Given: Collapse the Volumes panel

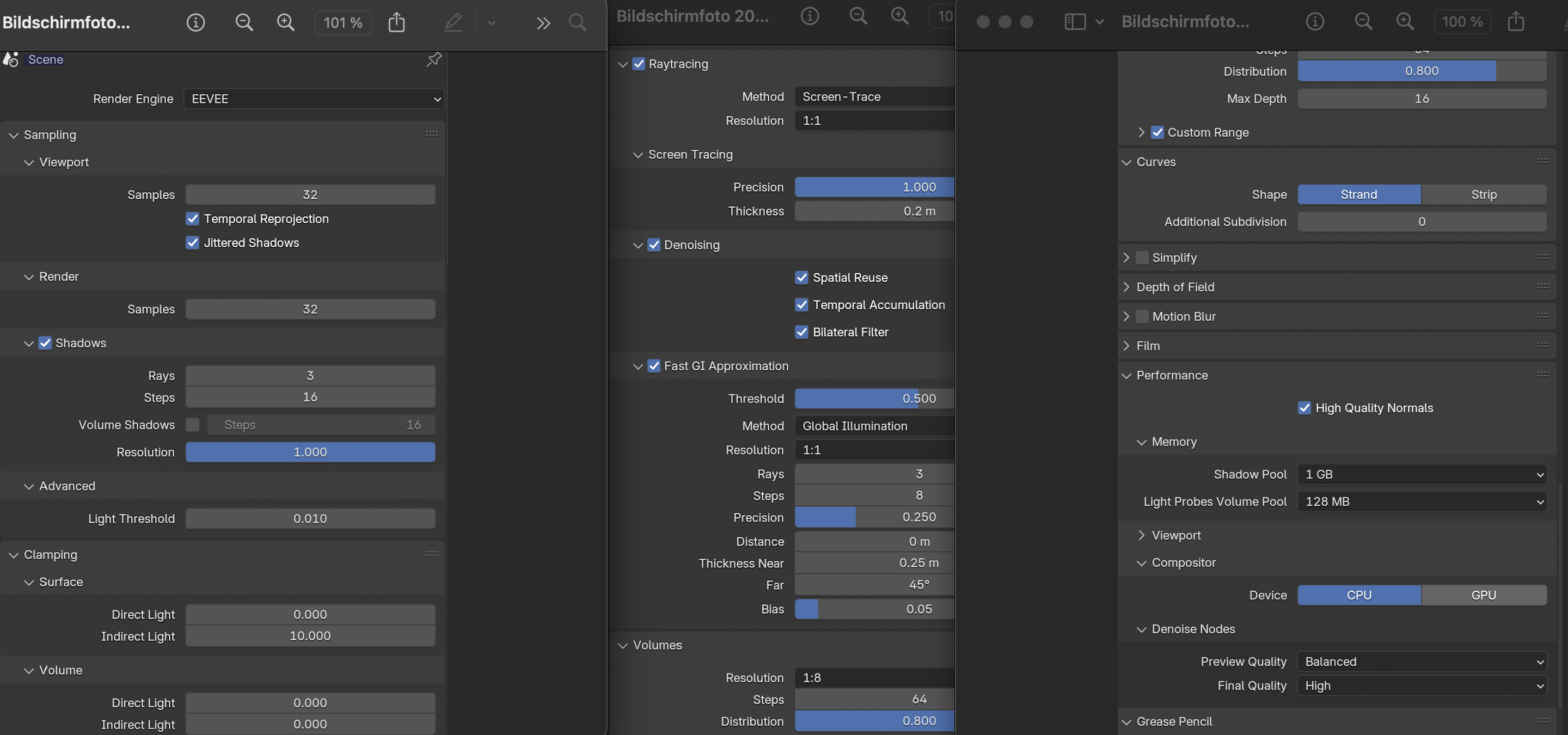Looking at the screenshot, I should pos(623,646).
